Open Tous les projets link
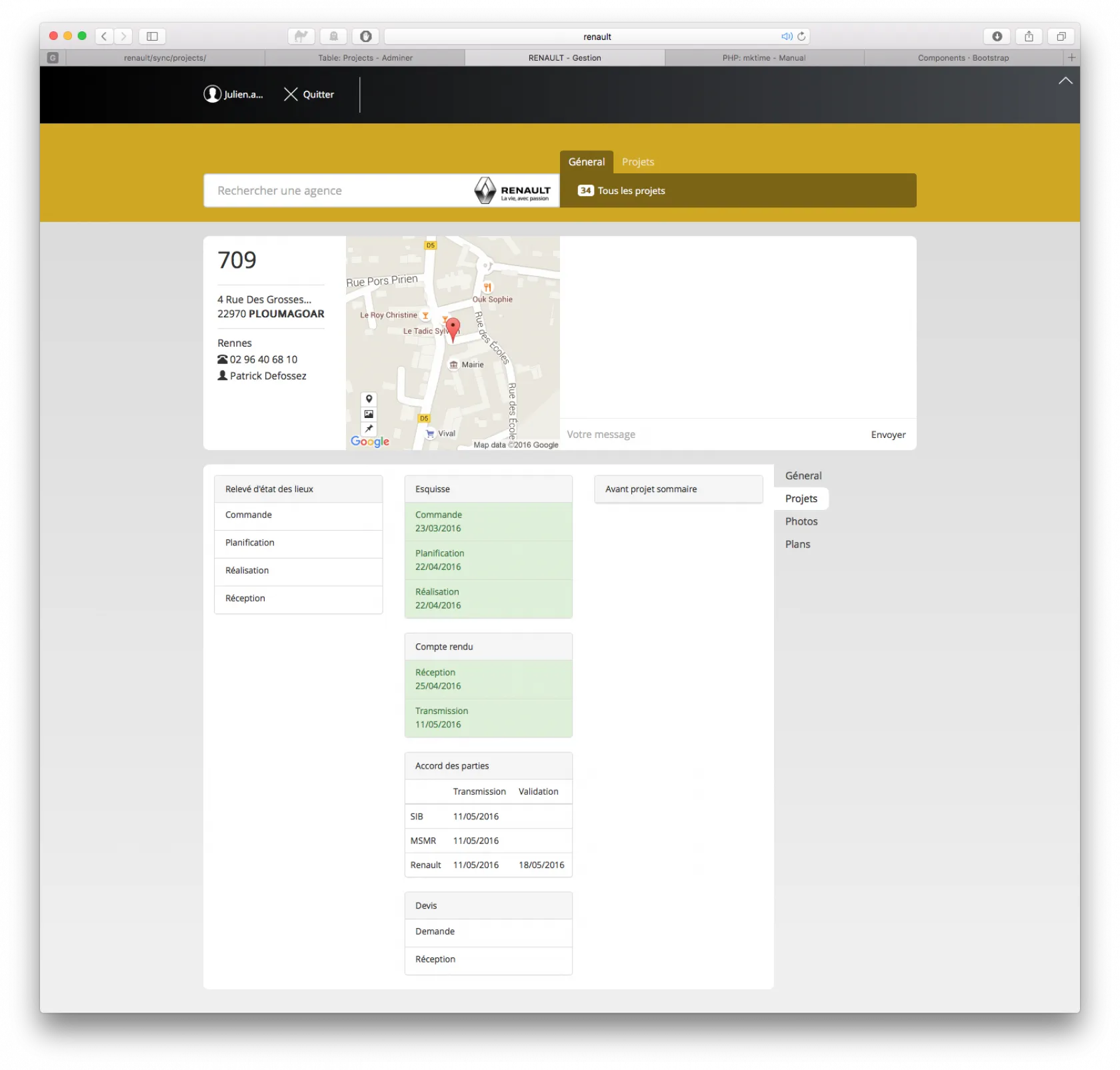The height and width of the screenshot is (1070, 1120). pos(631,191)
